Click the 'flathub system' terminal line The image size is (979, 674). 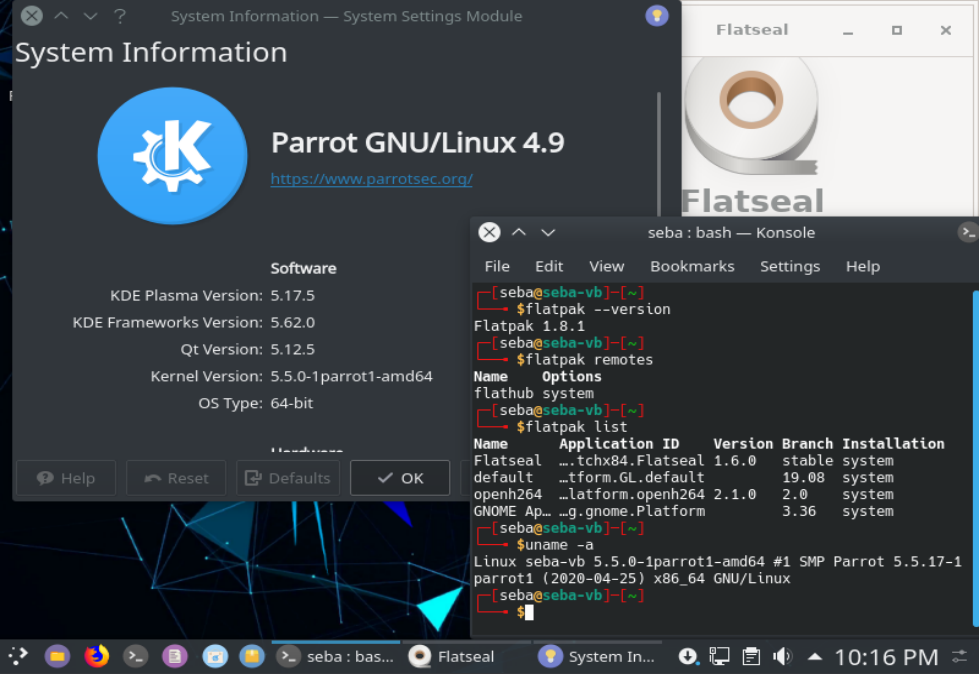coord(534,394)
